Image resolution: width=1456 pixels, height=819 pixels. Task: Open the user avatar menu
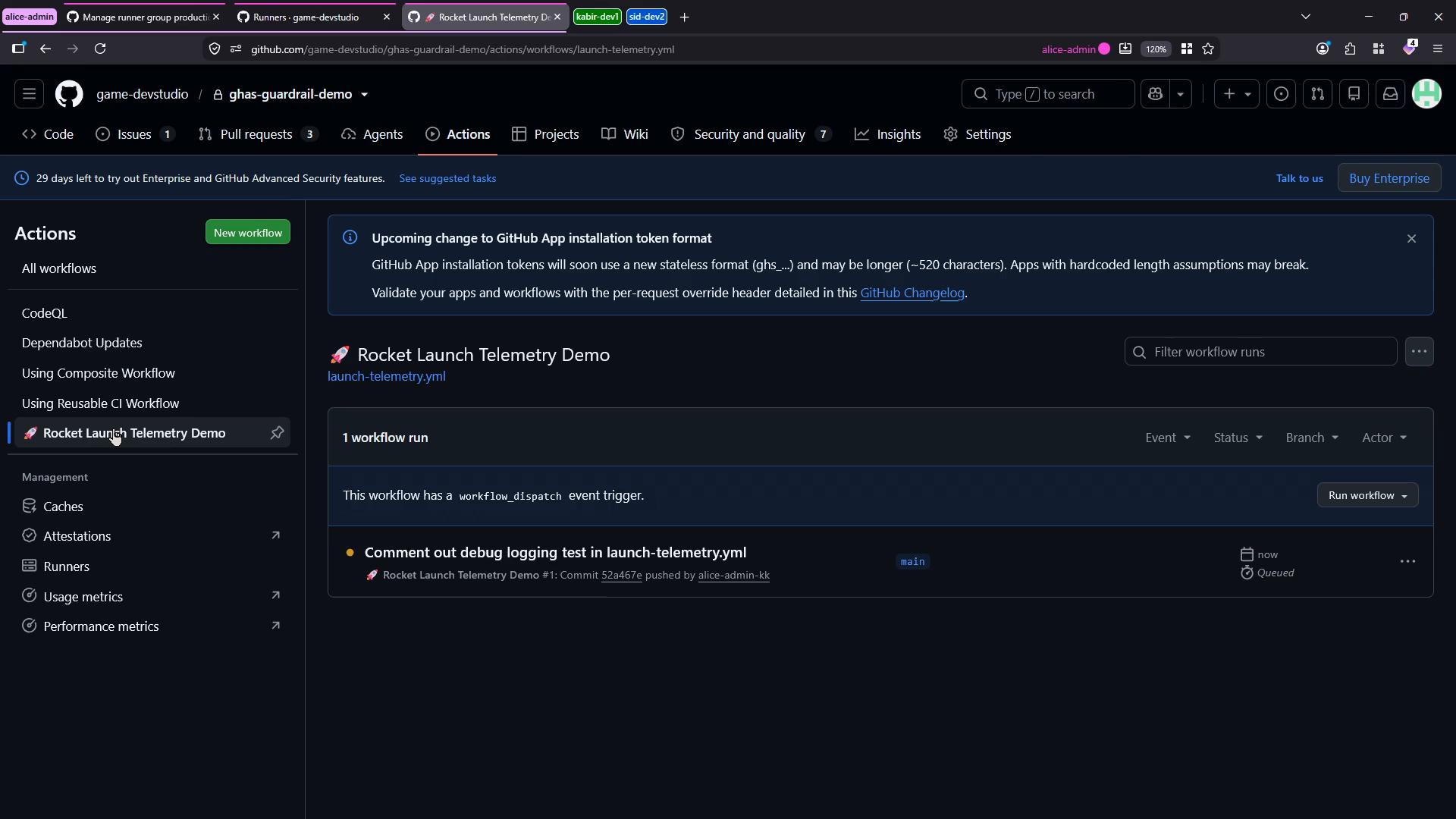click(x=1426, y=94)
